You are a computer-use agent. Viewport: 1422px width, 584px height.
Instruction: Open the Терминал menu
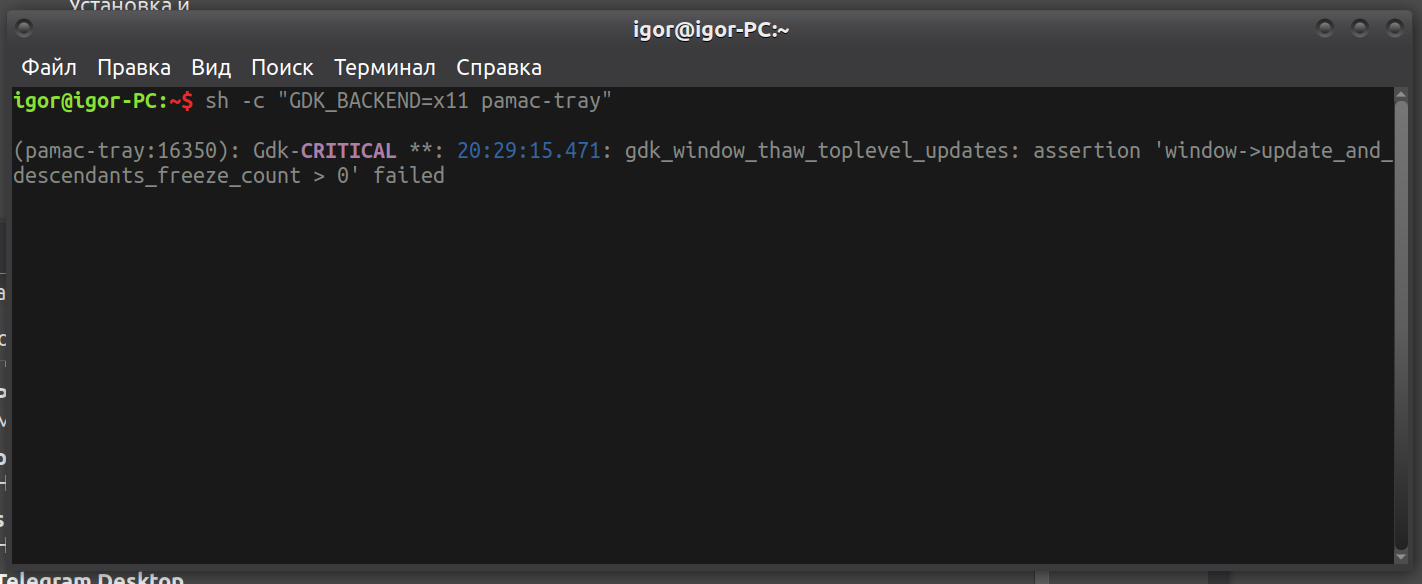385,68
